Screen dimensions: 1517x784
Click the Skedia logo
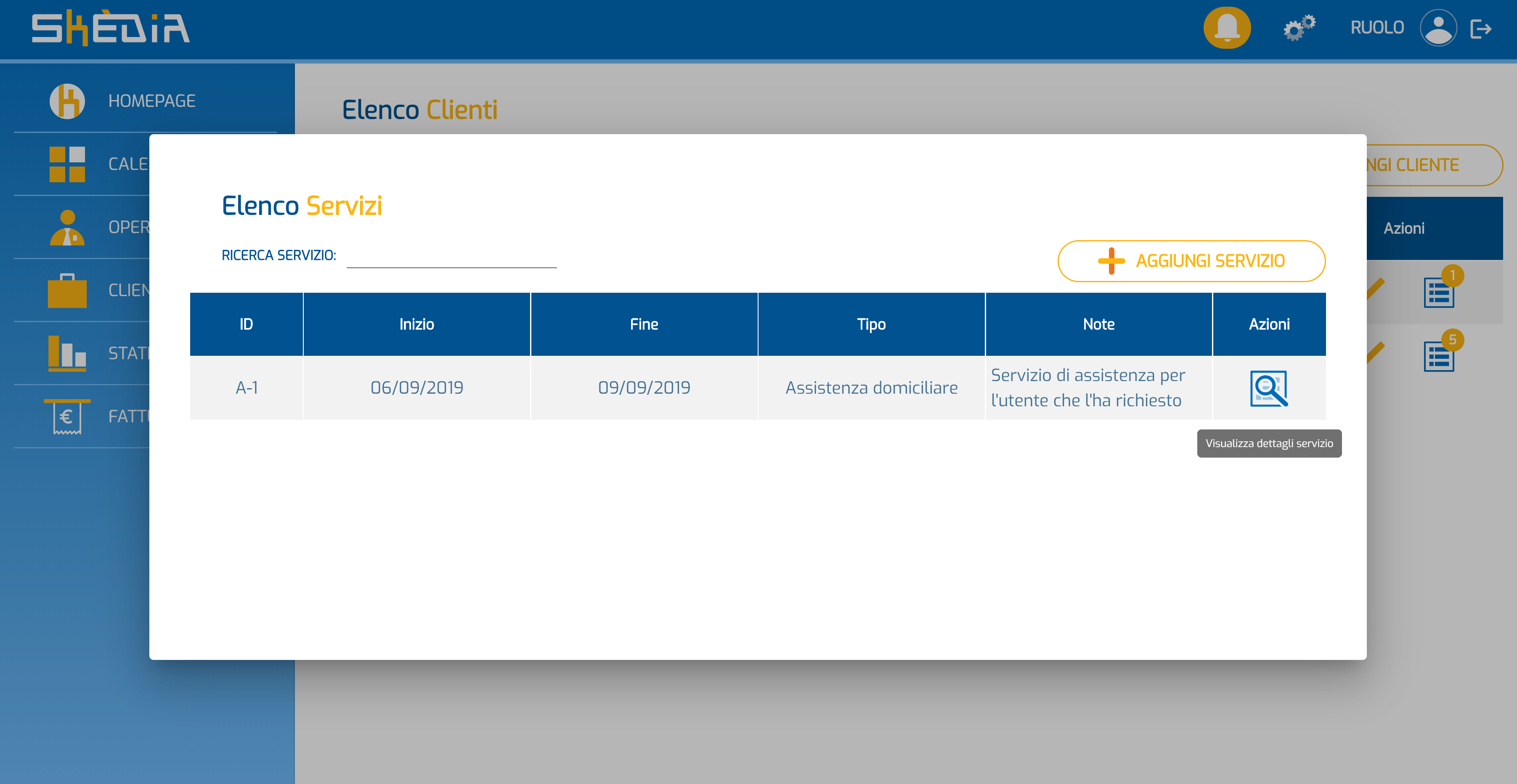click(111, 28)
